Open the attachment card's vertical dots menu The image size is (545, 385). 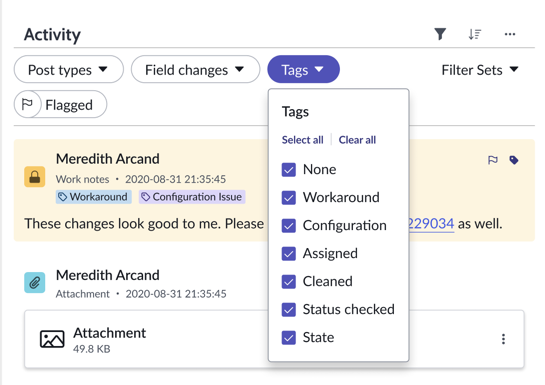click(x=503, y=339)
